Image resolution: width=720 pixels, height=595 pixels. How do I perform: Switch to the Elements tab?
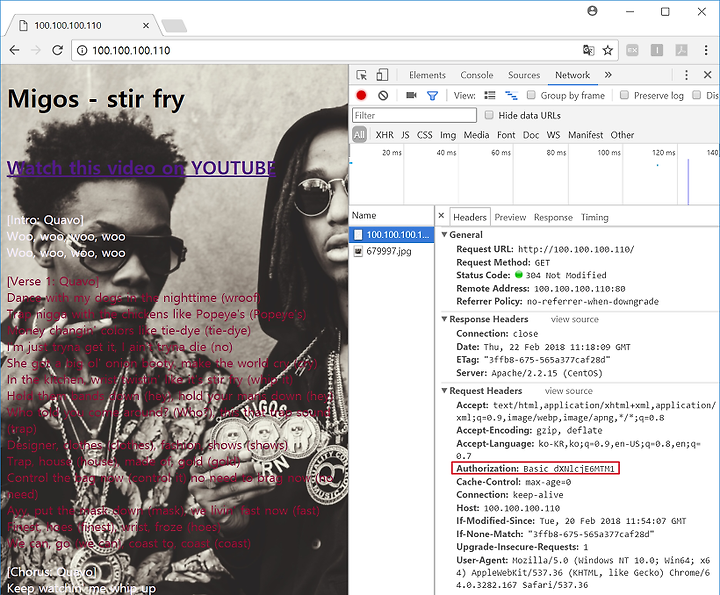pos(427,75)
